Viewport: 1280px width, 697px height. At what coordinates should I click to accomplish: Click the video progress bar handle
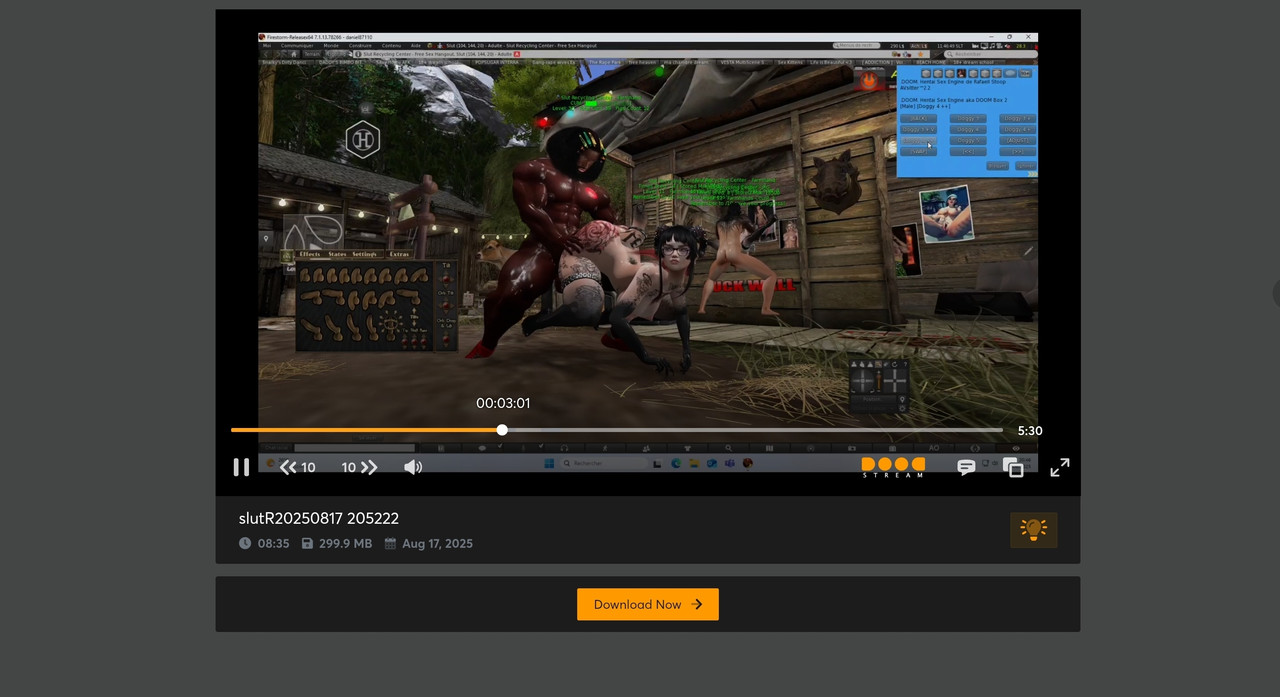502,430
